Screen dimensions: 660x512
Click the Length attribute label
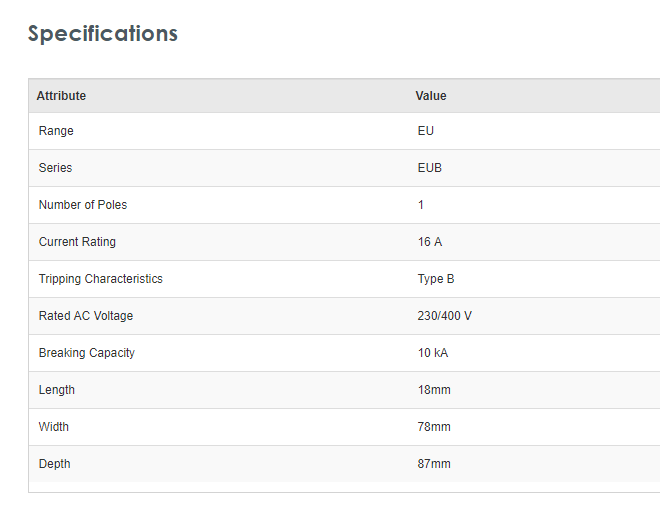[57, 390]
